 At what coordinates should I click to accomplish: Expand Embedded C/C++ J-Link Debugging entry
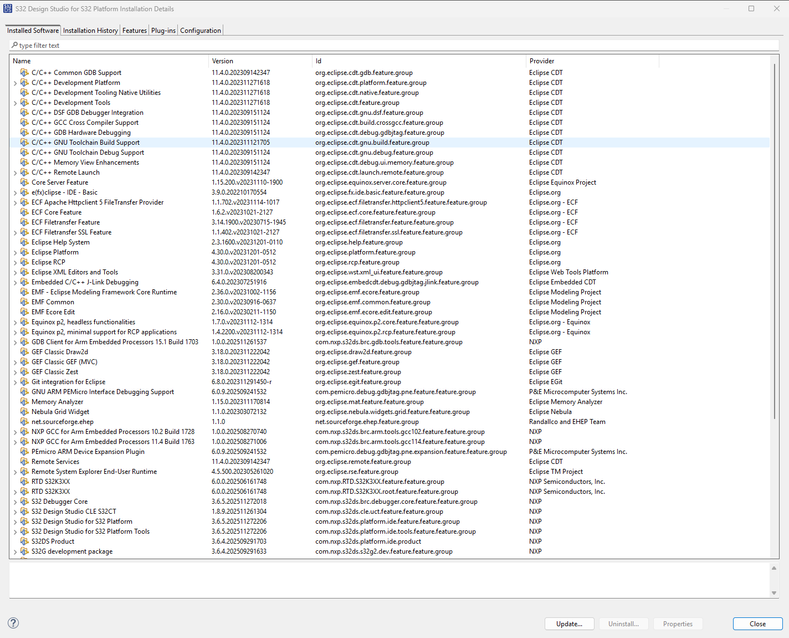click(15, 282)
